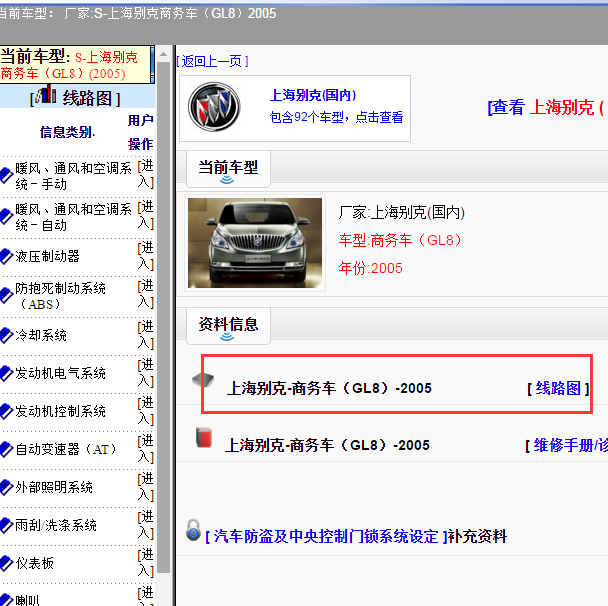Screen dimensions: 608x606
Task: Click 进入 for 外部照明系统
Action: click(x=145, y=487)
